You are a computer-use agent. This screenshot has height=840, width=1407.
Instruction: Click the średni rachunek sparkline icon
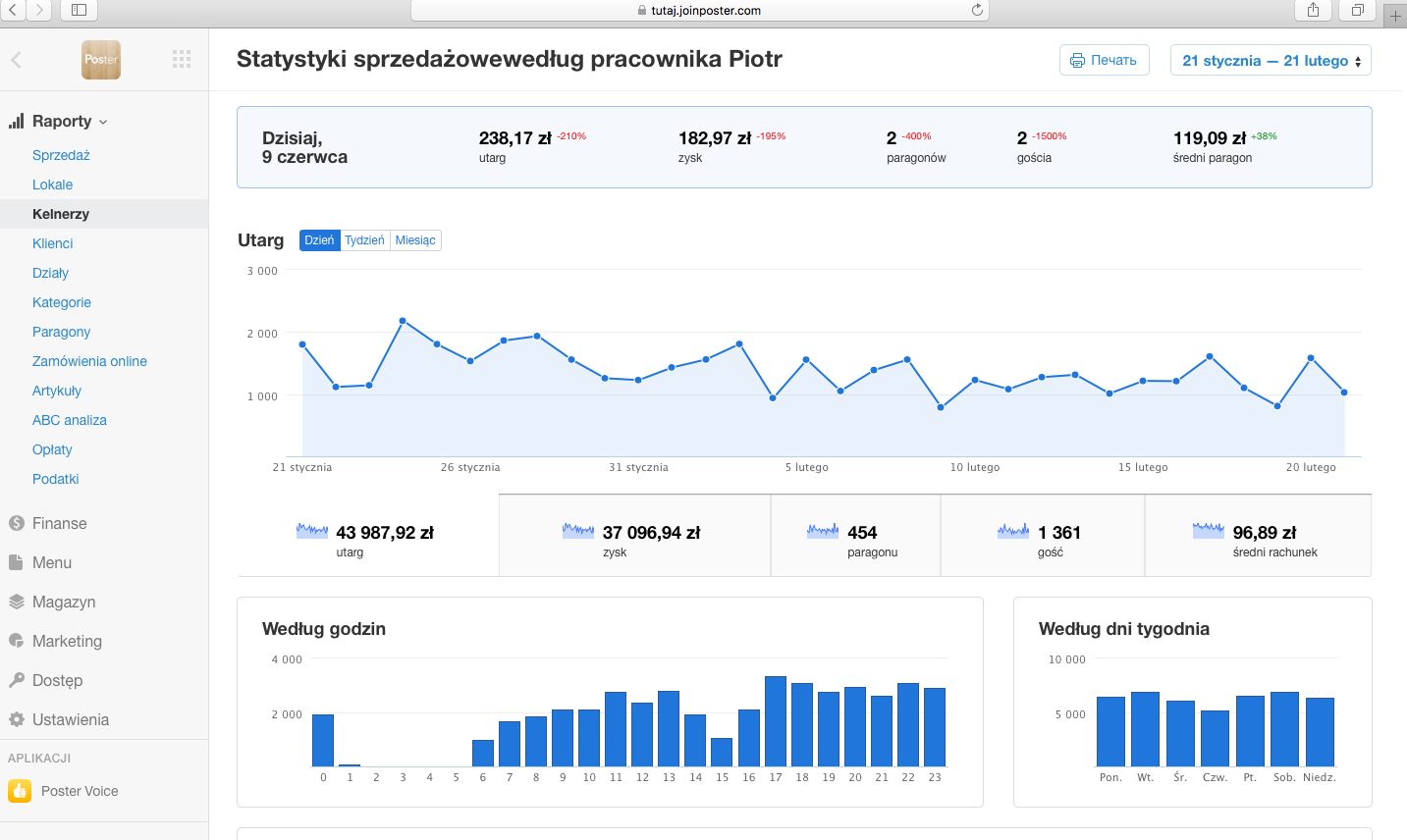1209,531
